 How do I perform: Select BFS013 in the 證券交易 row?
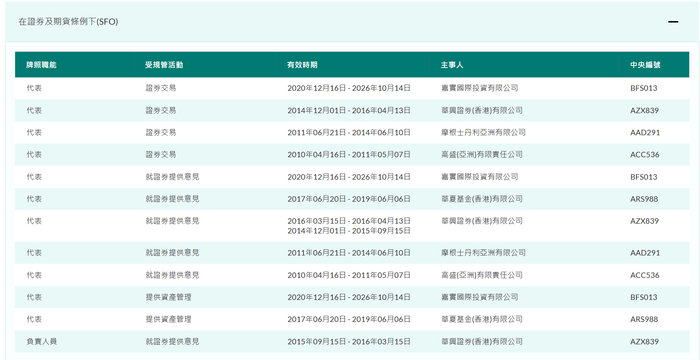644,88
